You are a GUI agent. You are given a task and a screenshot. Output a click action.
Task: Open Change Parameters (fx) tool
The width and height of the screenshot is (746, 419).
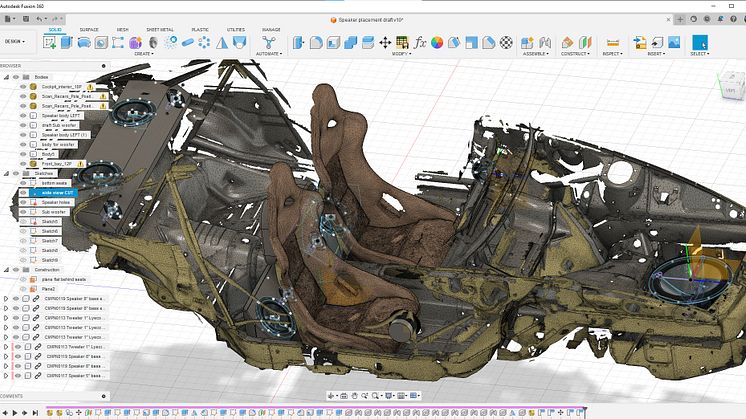pos(421,42)
